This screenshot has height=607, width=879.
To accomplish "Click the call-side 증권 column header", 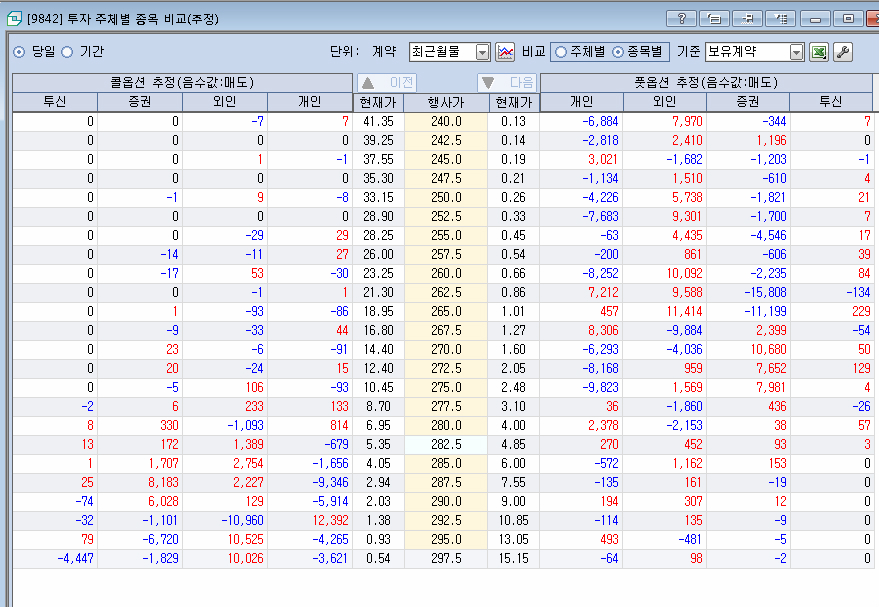I will tap(140, 101).
